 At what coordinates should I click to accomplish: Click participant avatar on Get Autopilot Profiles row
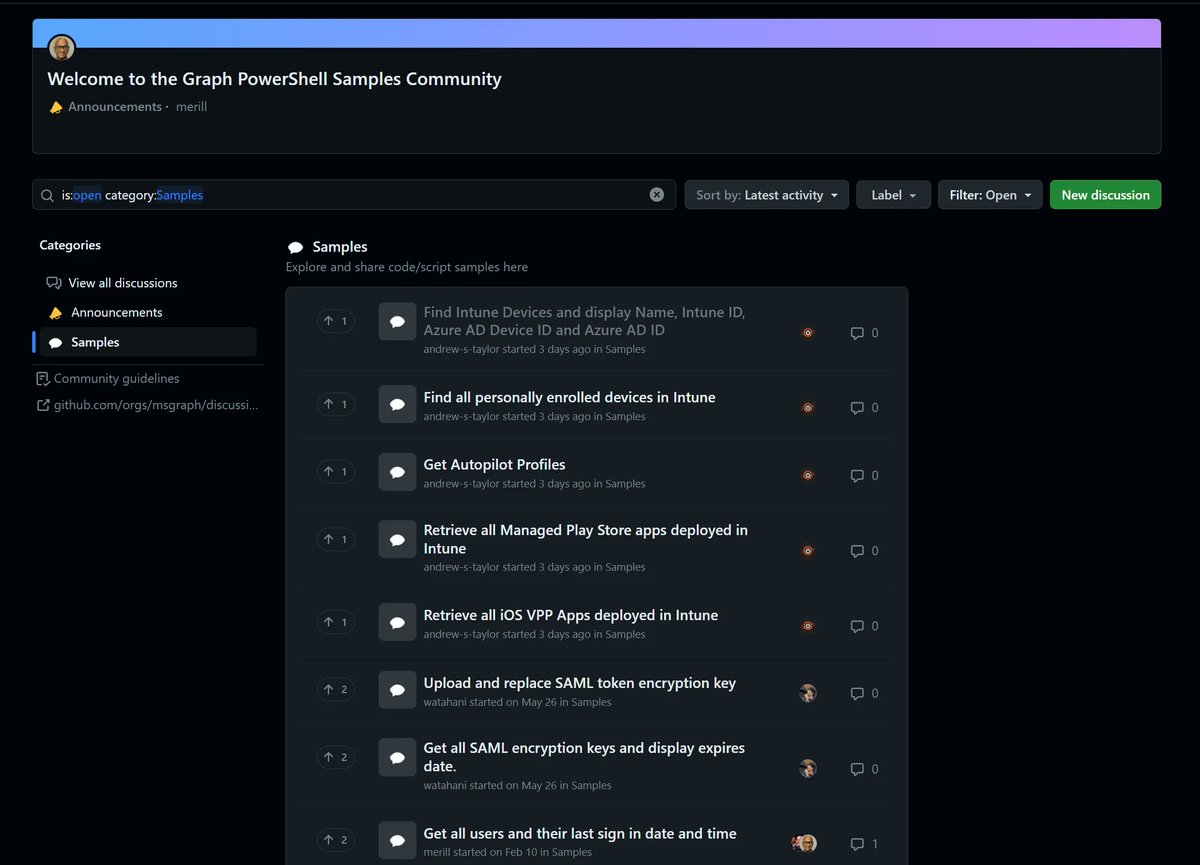click(x=808, y=475)
